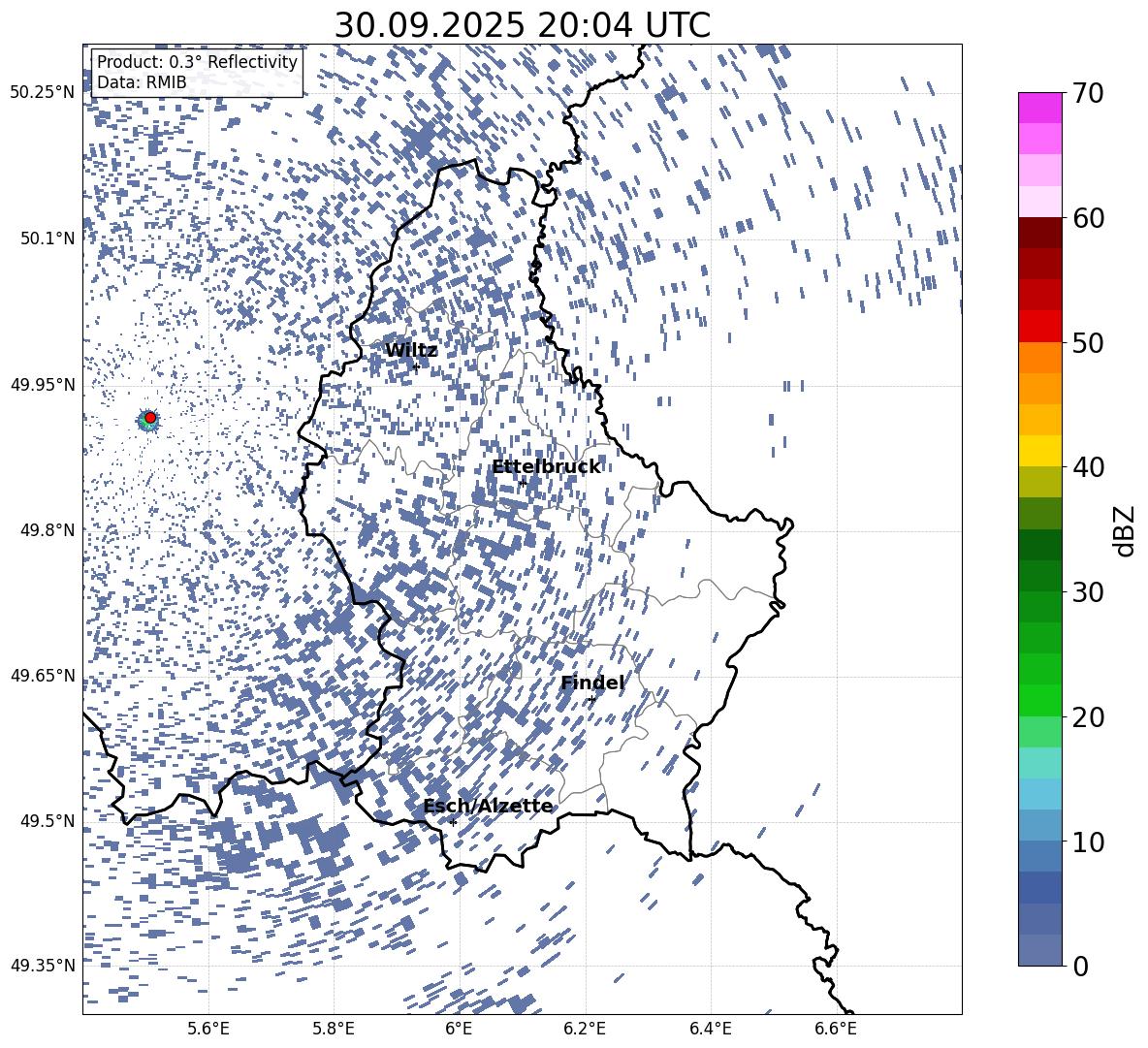Click the colorbar tick value 40
Viewport: 1148px width, 1048px height.
tap(1088, 467)
